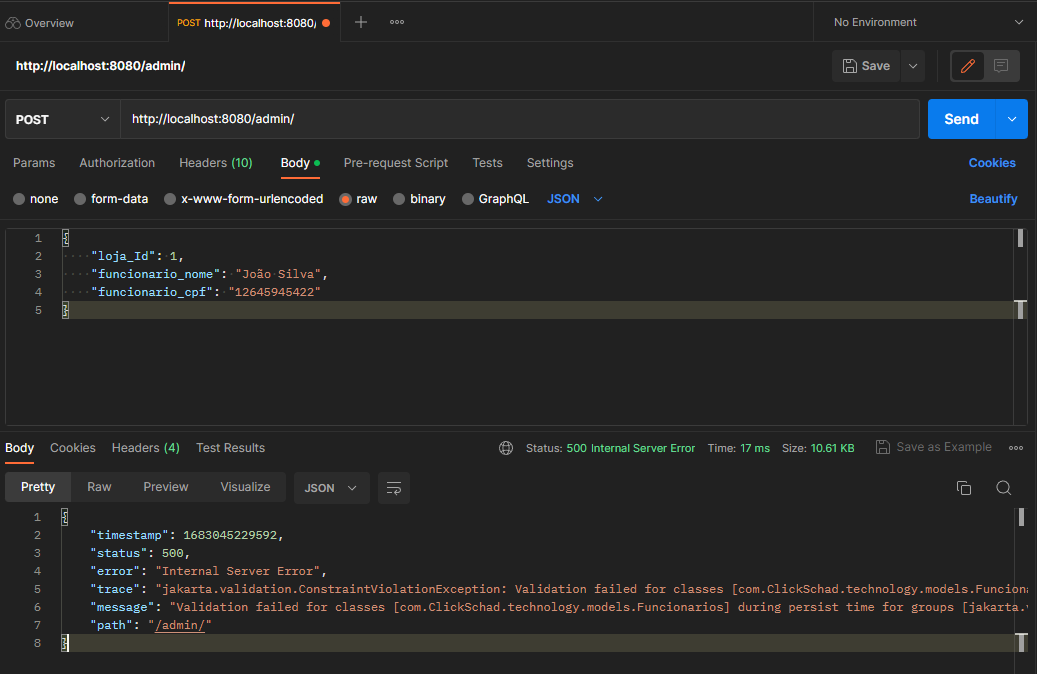Viewport: 1037px width, 674px height.
Task: Open the POST method dropdown
Action: click(62, 119)
